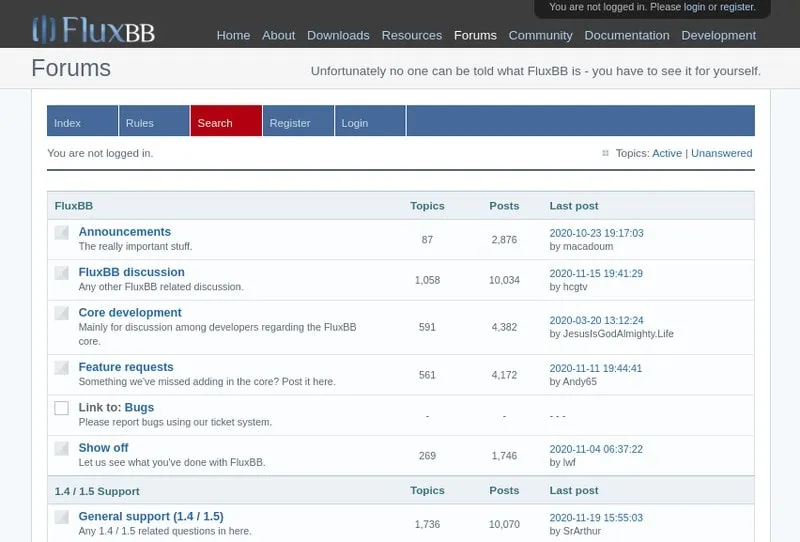Click the FluxBB logo
Screen dimensions: 800x542
click(93, 30)
